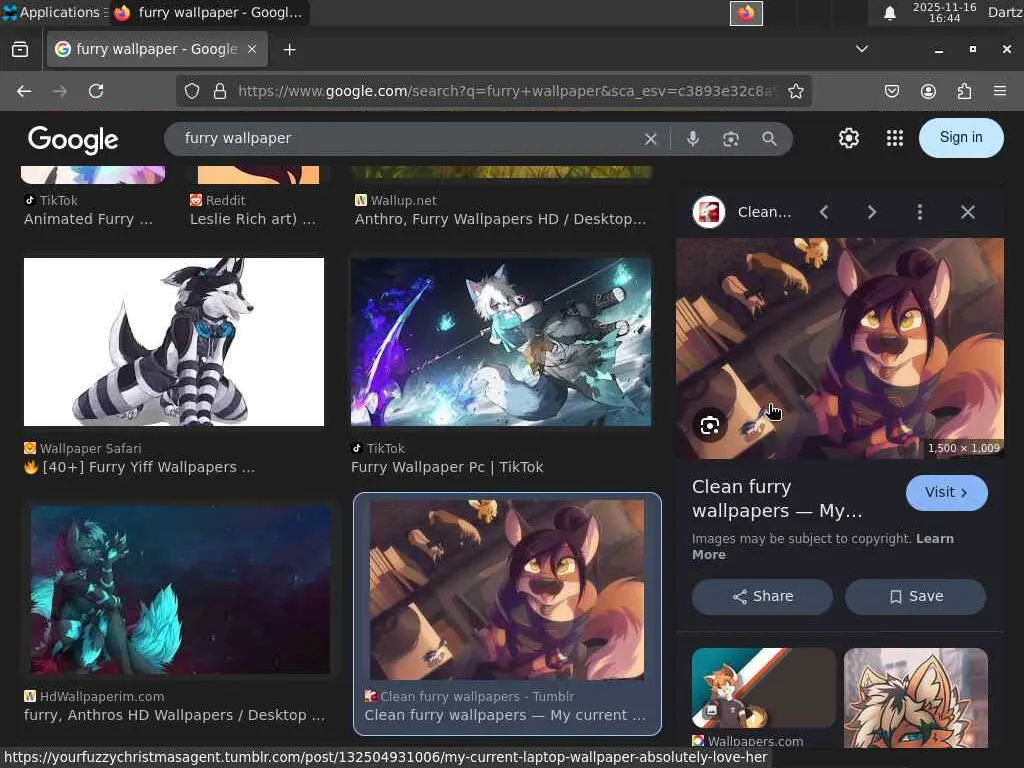
Task: Start voice search with the microphone
Action: click(x=693, y=138)
